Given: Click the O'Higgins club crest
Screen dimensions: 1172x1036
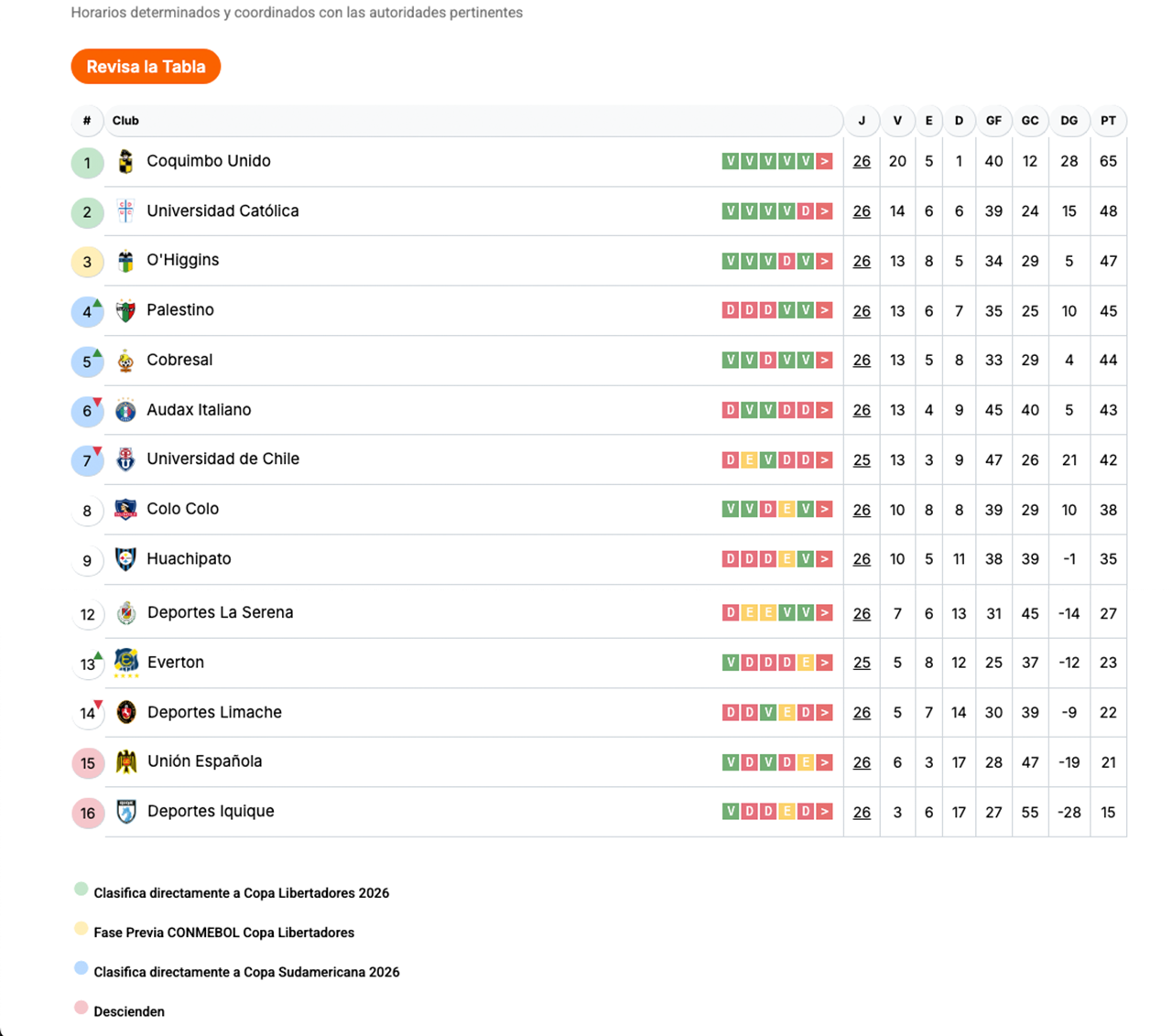Looking at the screenshot, I should tap(126, 262).
